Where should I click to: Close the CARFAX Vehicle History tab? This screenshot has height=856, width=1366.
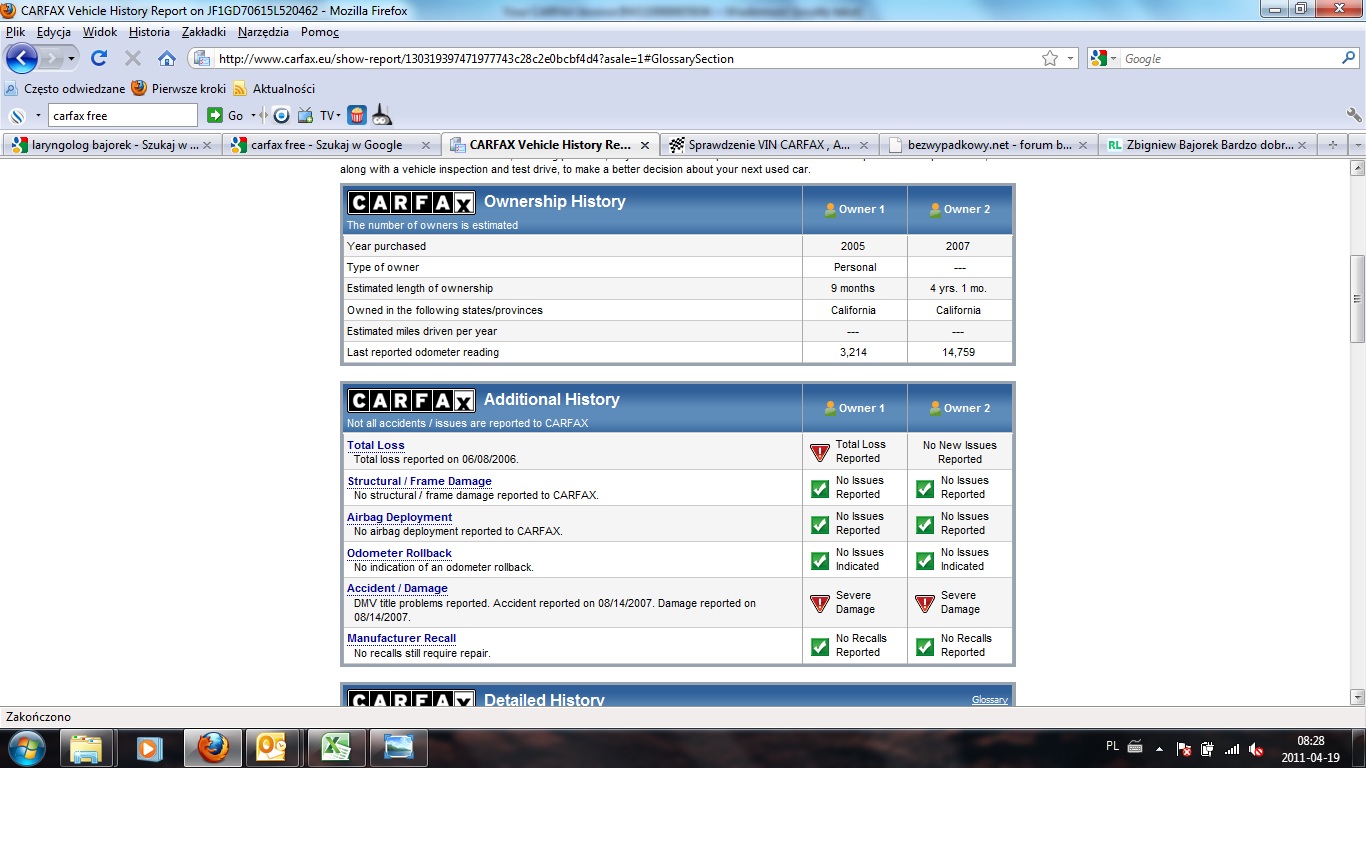(645, 145)
